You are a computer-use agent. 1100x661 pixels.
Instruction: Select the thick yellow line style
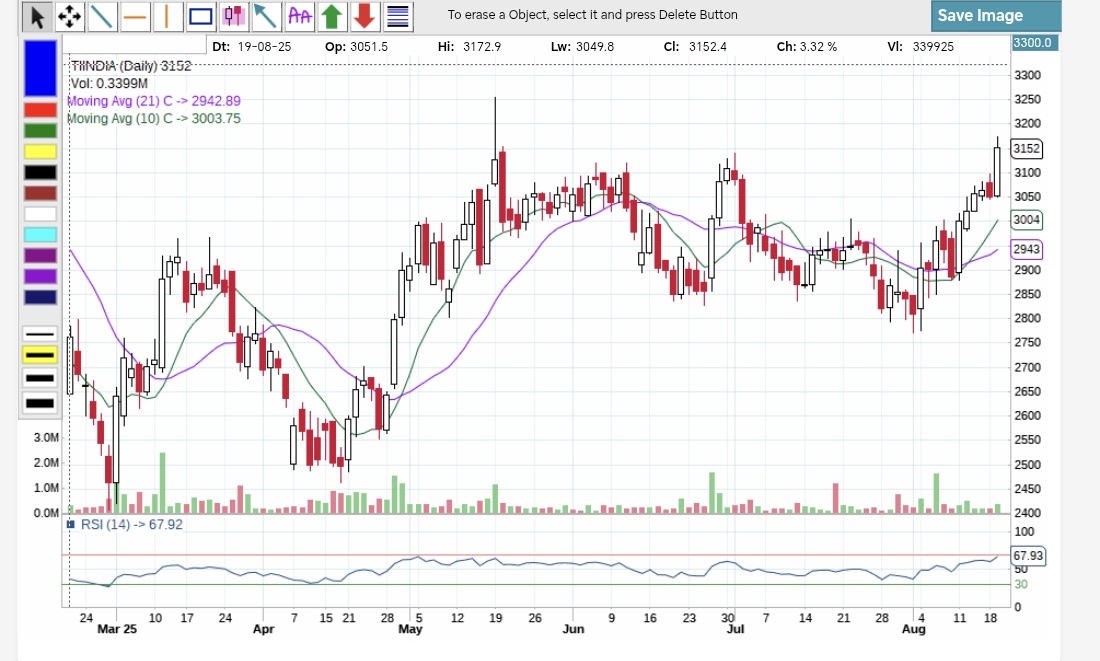(38, 354)
